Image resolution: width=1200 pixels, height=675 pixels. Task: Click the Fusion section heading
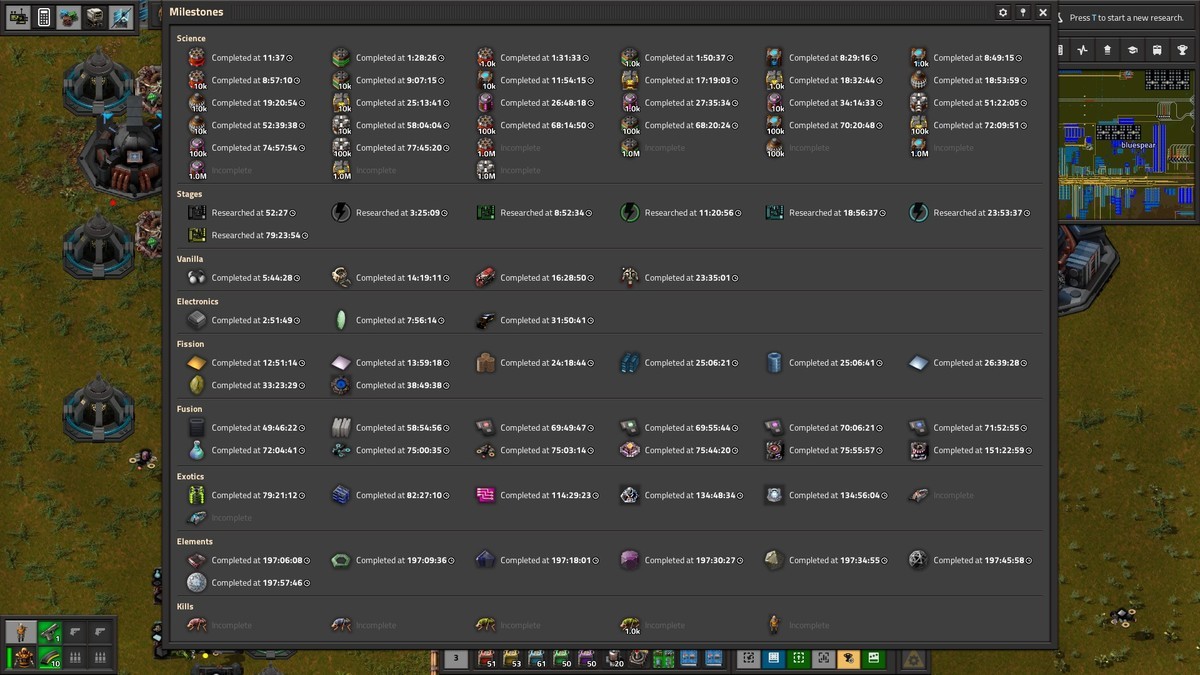pos(190,409)
